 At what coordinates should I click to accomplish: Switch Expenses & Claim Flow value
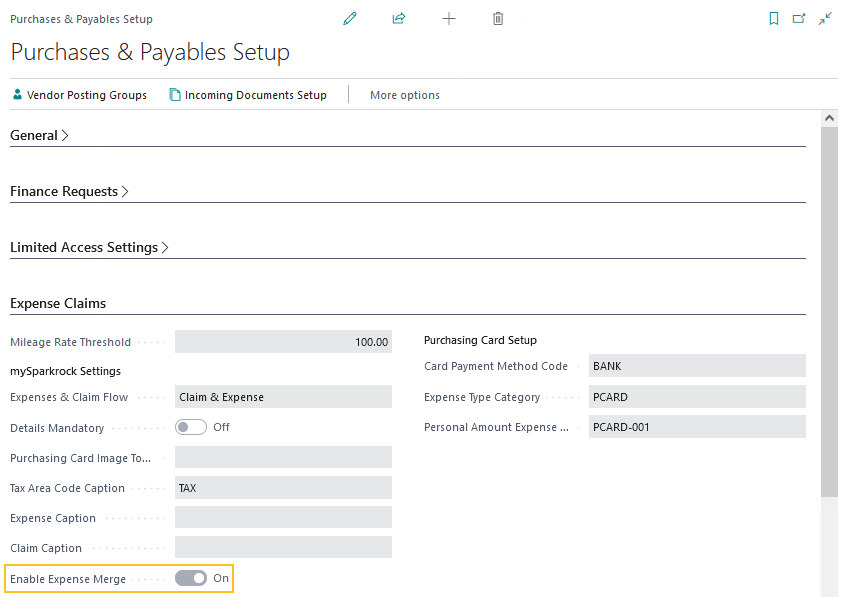click(283, 396)
